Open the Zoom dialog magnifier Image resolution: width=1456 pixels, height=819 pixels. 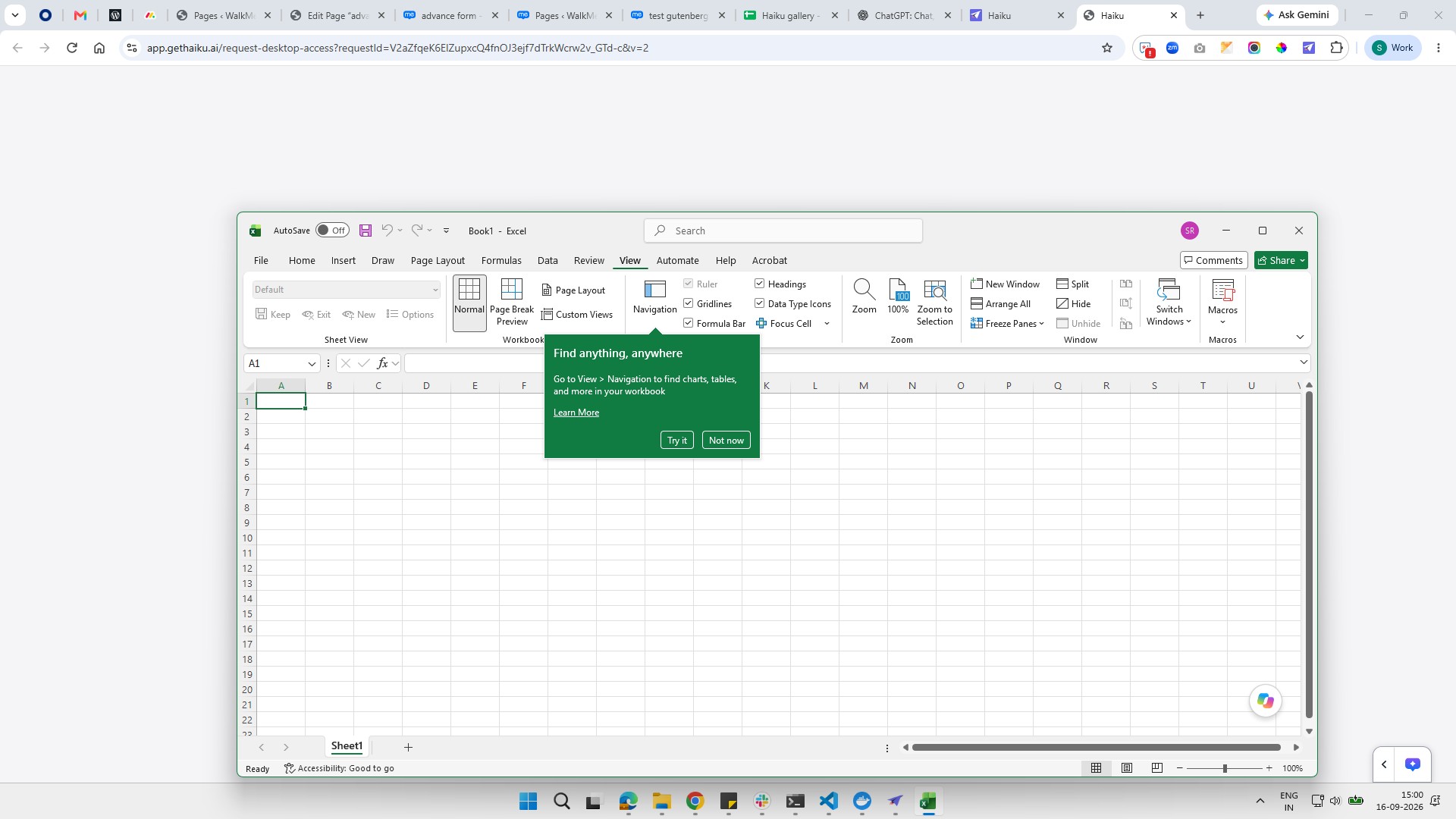[x=864, y=297]
